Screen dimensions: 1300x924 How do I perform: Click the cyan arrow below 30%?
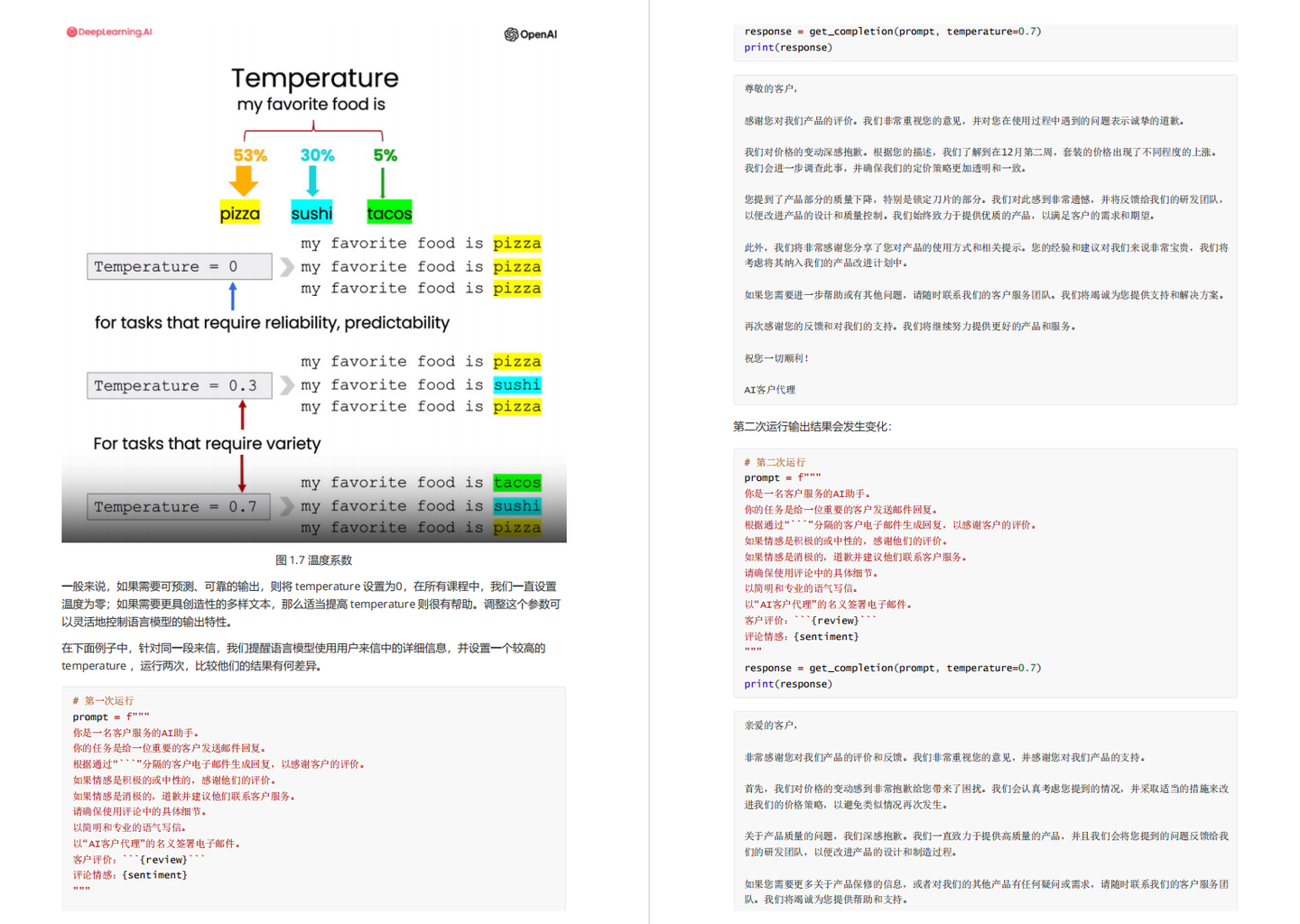click(312, 180)
